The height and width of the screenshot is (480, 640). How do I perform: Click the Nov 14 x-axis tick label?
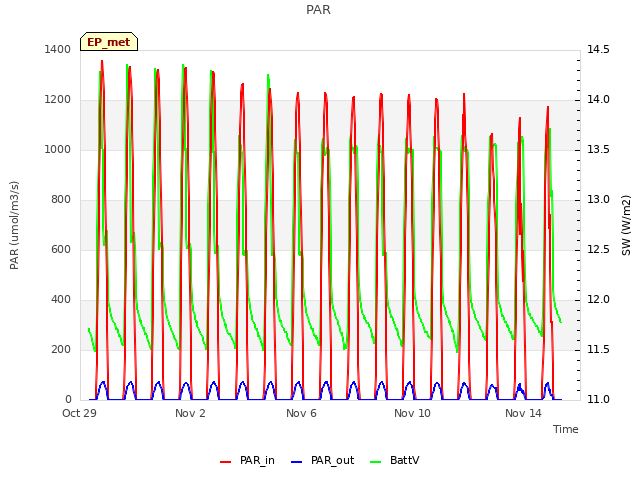523,413
